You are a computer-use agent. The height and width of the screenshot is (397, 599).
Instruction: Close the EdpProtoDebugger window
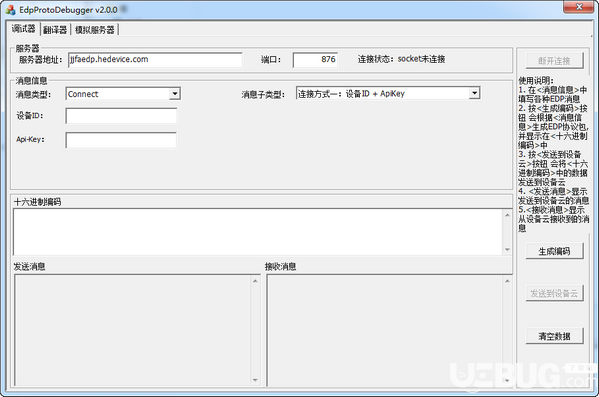(x=579, y=7)
